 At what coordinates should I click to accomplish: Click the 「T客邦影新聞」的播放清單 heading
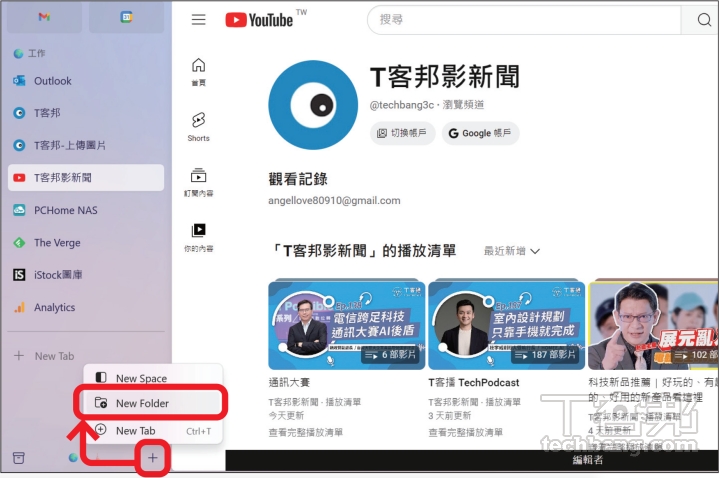[x=362, y=251]
